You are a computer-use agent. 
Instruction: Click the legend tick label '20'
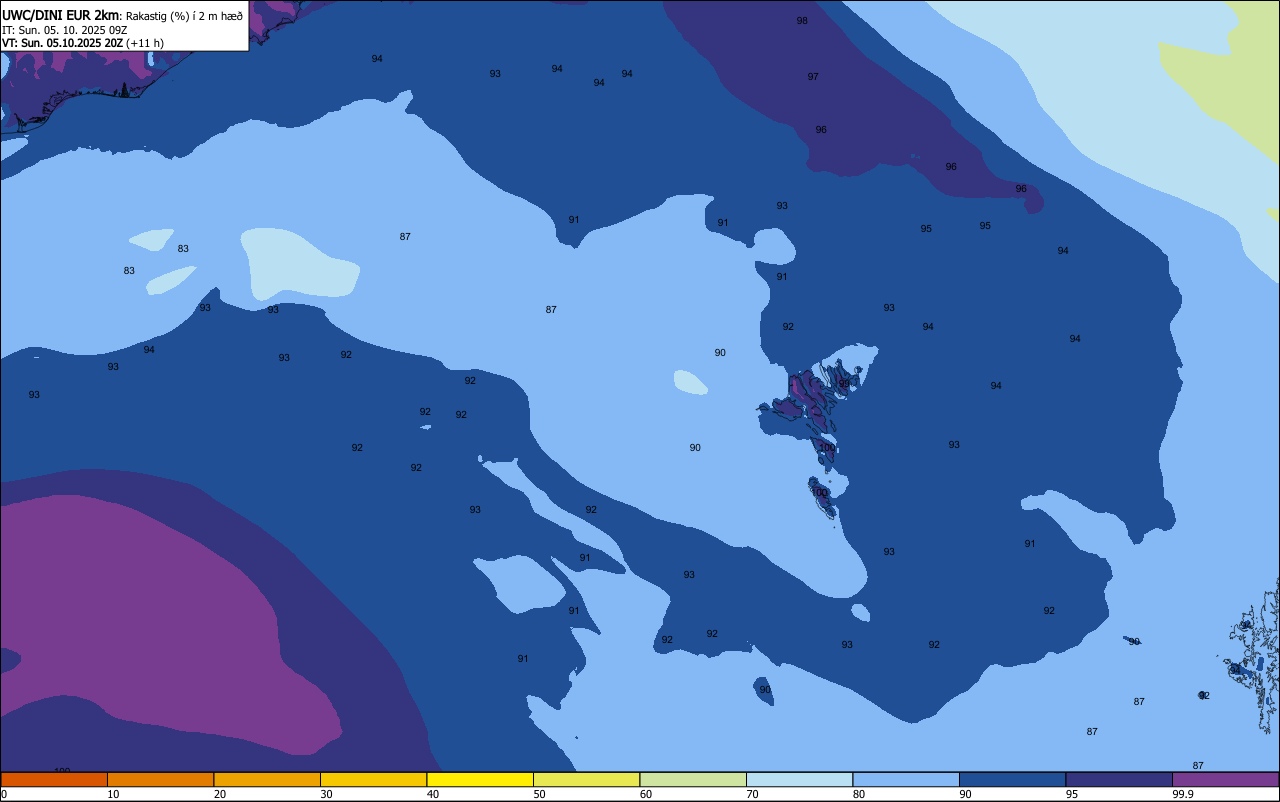(220, 794)
